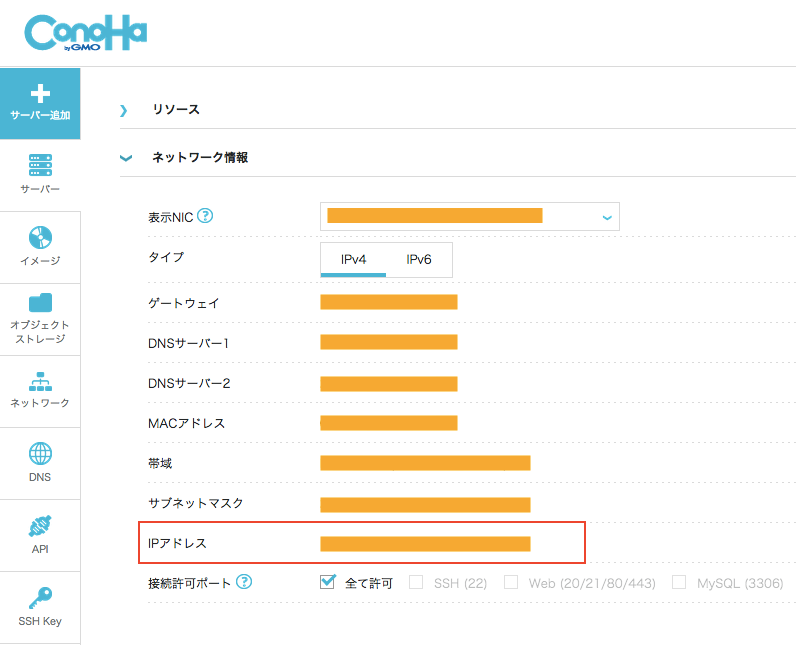Viewport: 796px width, 645px height.
Task: Click help icon next to 接続許可ポート
Action: tap(244, 582)
